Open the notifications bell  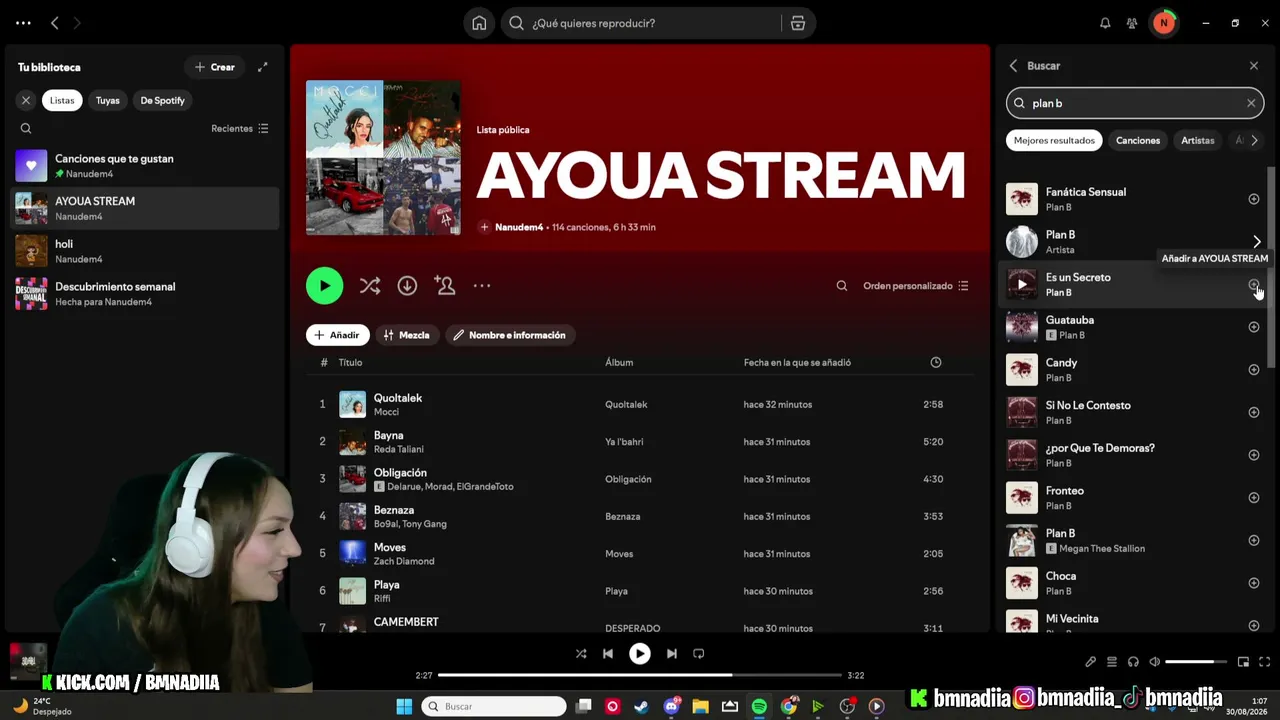pyautogui.click(x=1105, y=23)
